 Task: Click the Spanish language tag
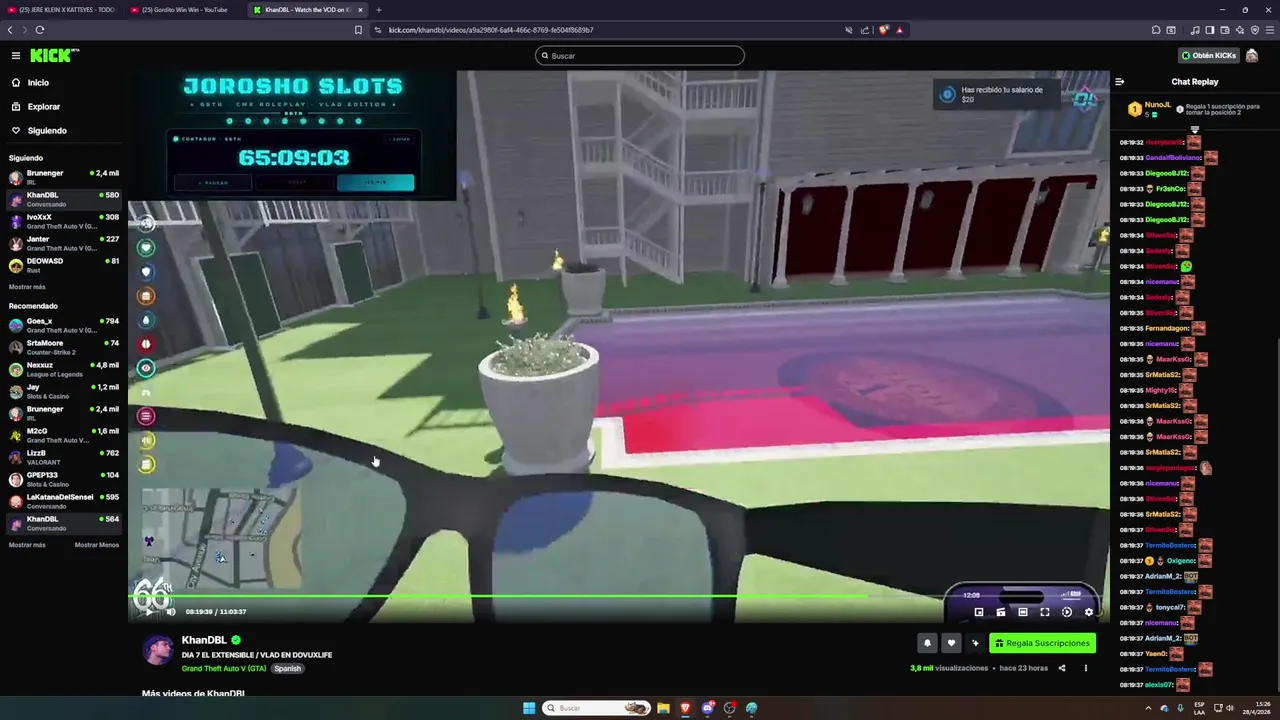point(287,668)
